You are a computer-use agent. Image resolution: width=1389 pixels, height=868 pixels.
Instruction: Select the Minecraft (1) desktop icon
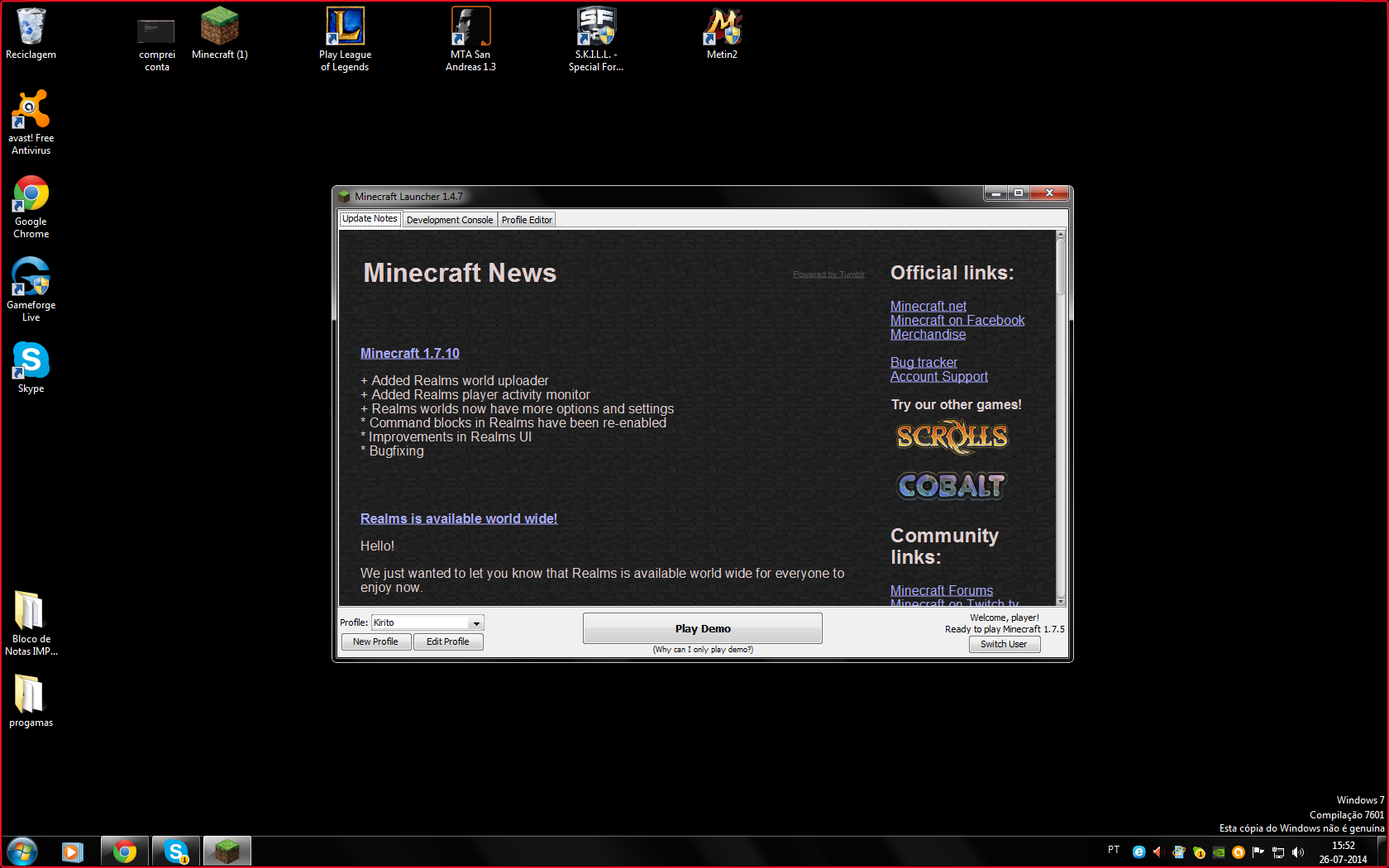(x=220, y=34)
